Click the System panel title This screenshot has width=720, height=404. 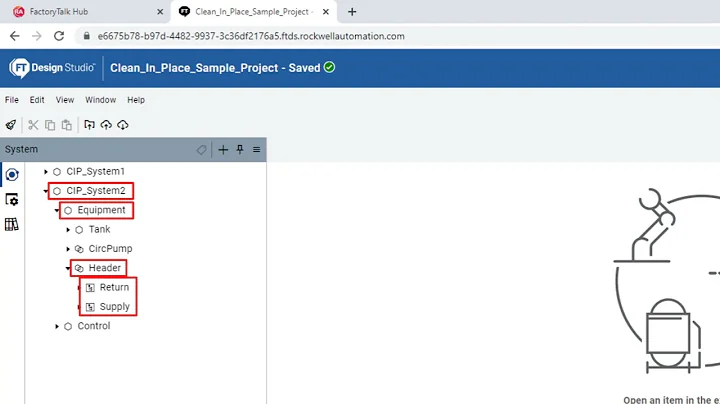[22, 150]
